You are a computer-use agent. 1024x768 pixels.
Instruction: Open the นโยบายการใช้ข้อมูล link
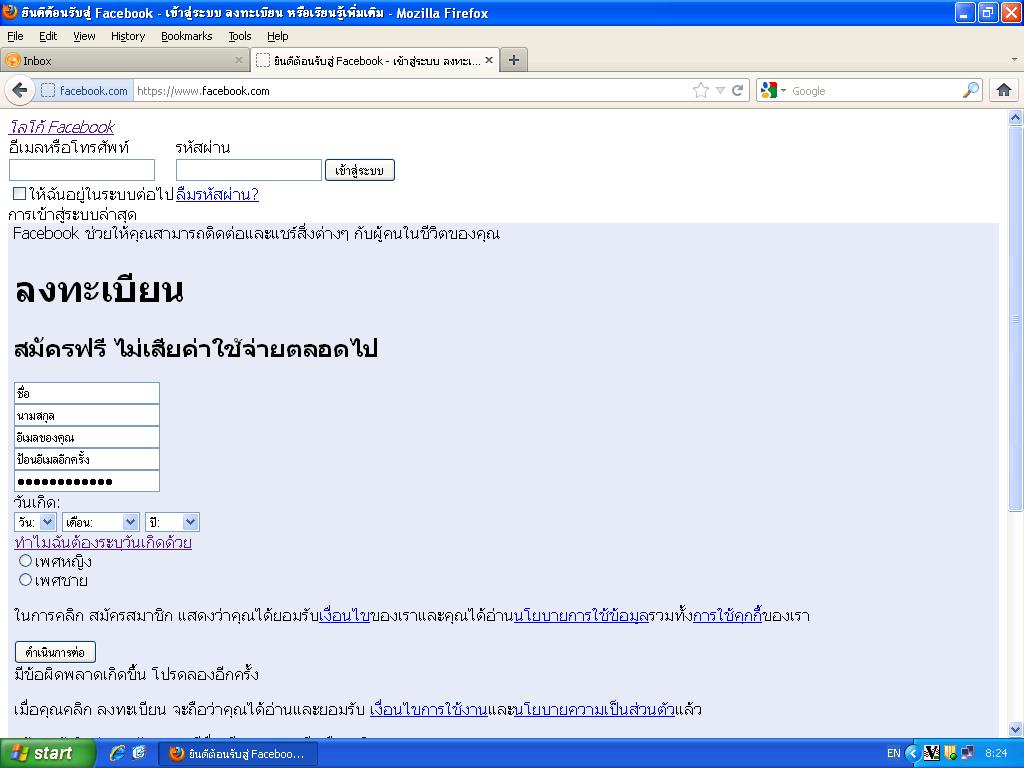click(x=581, y=615)
